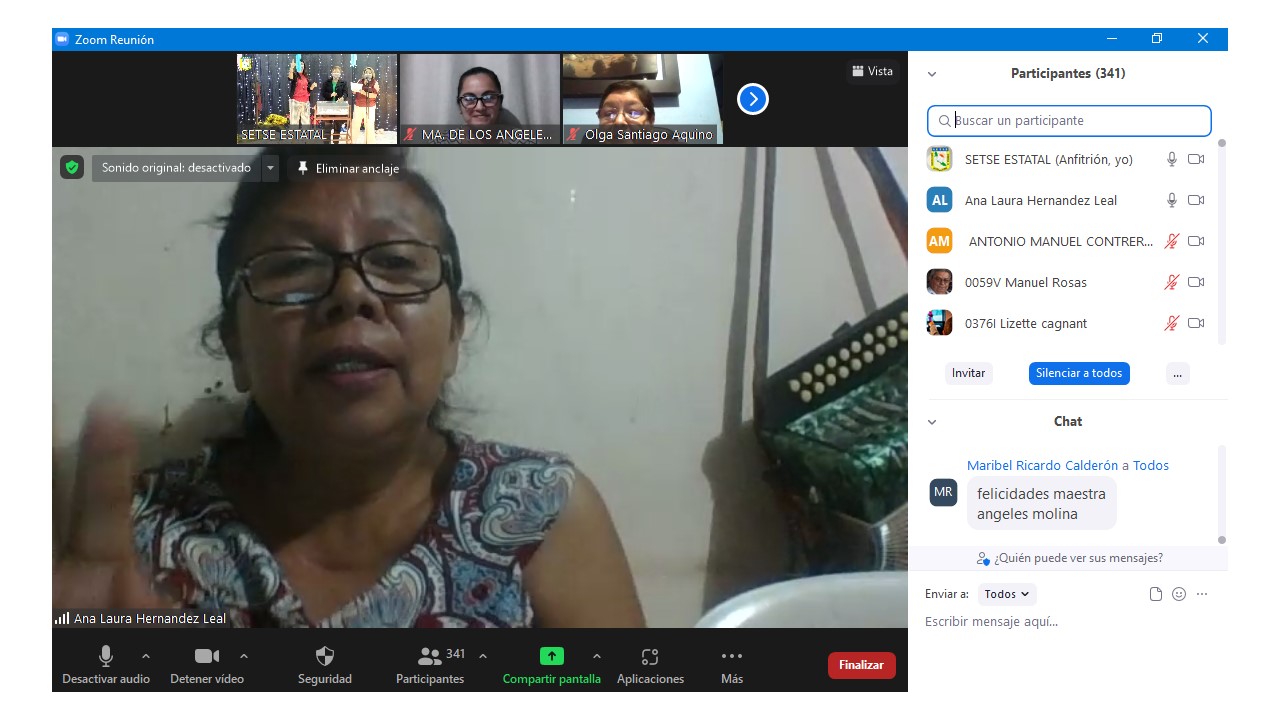Click the green Compartir pantalla icon

tap(551, 656)
